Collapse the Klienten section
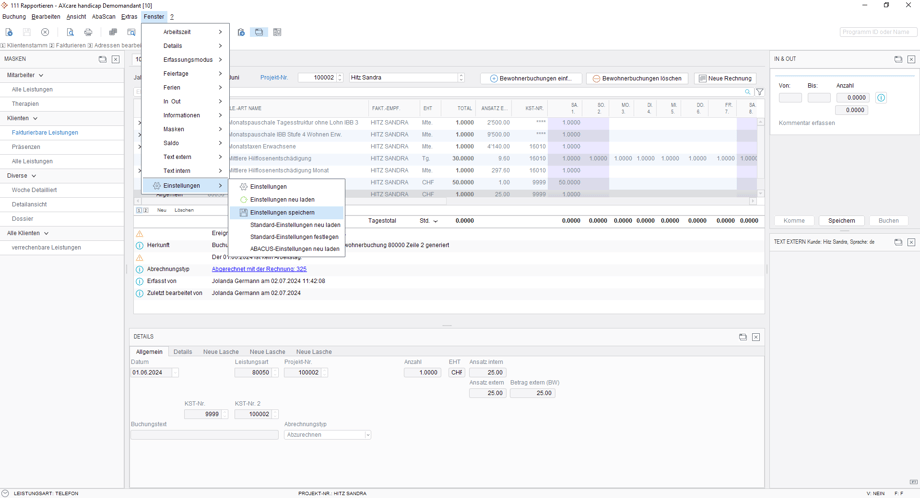920x498 pixels. coord(35,118)
